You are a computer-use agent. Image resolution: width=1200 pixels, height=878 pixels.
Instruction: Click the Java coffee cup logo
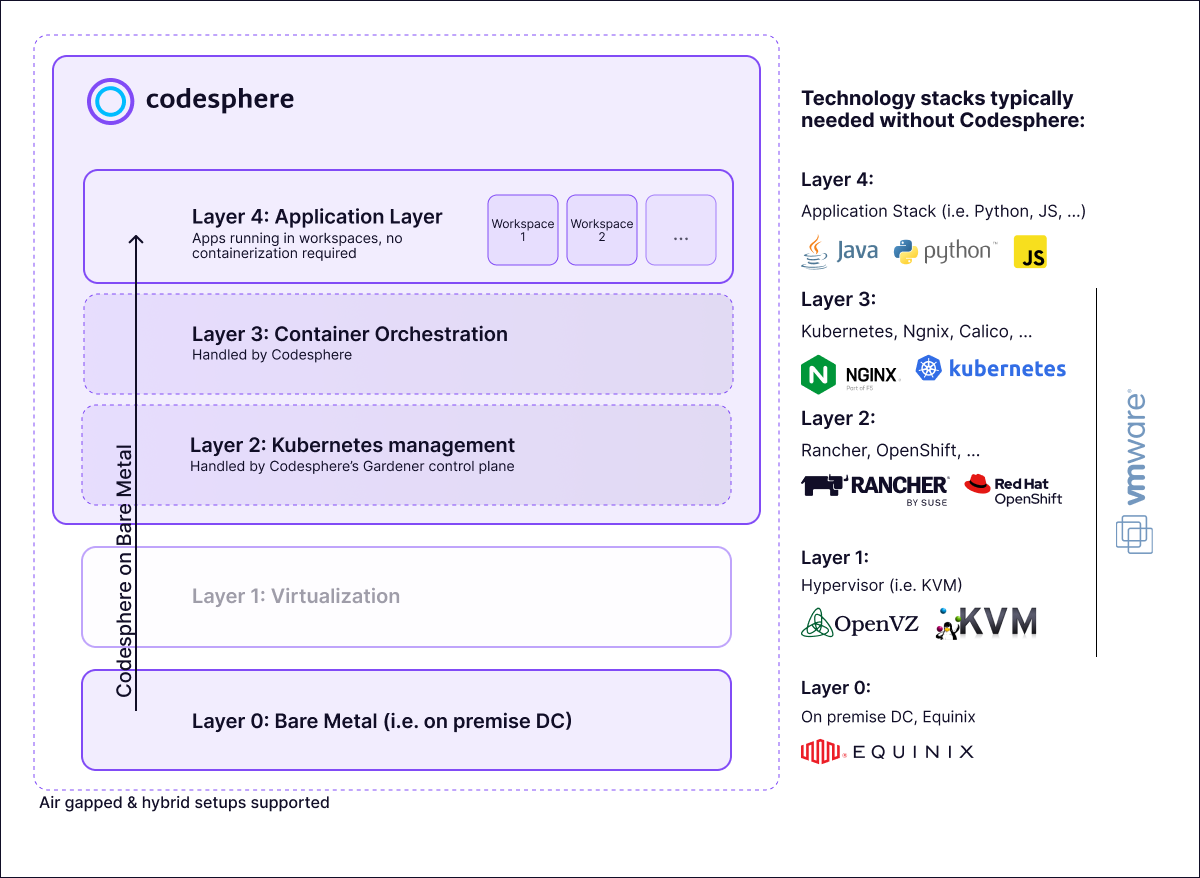coord(815,251)
